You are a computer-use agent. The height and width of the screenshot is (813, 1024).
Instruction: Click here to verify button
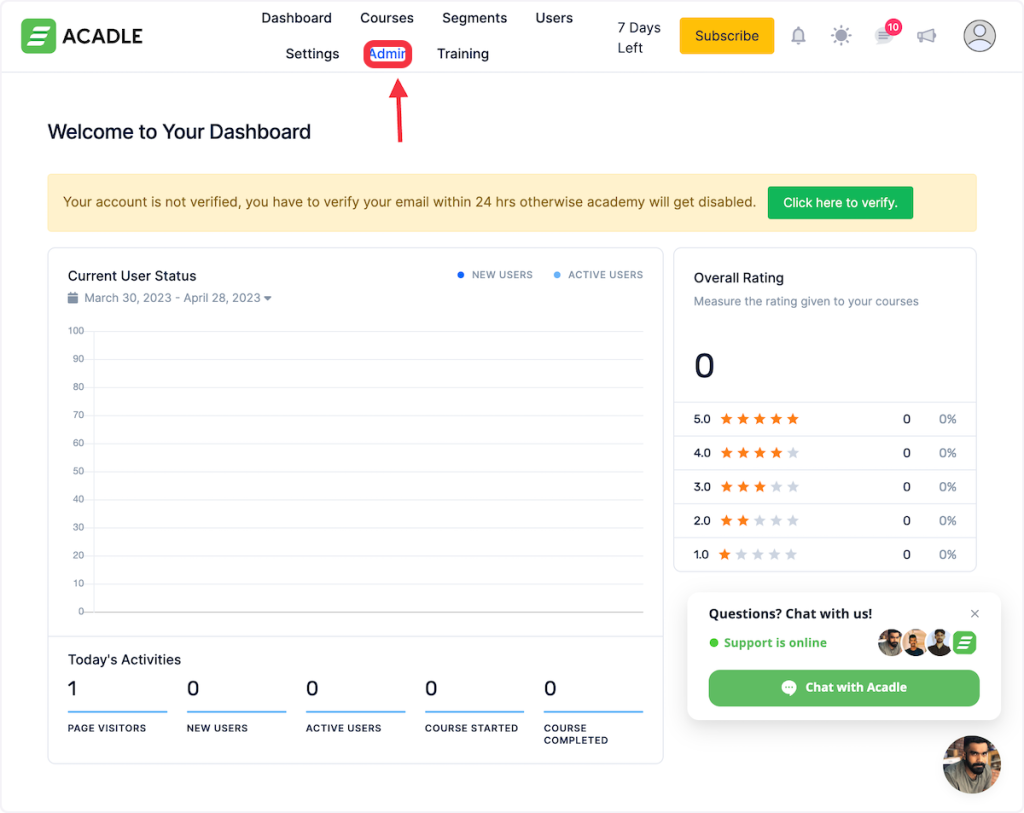[840, 202]
